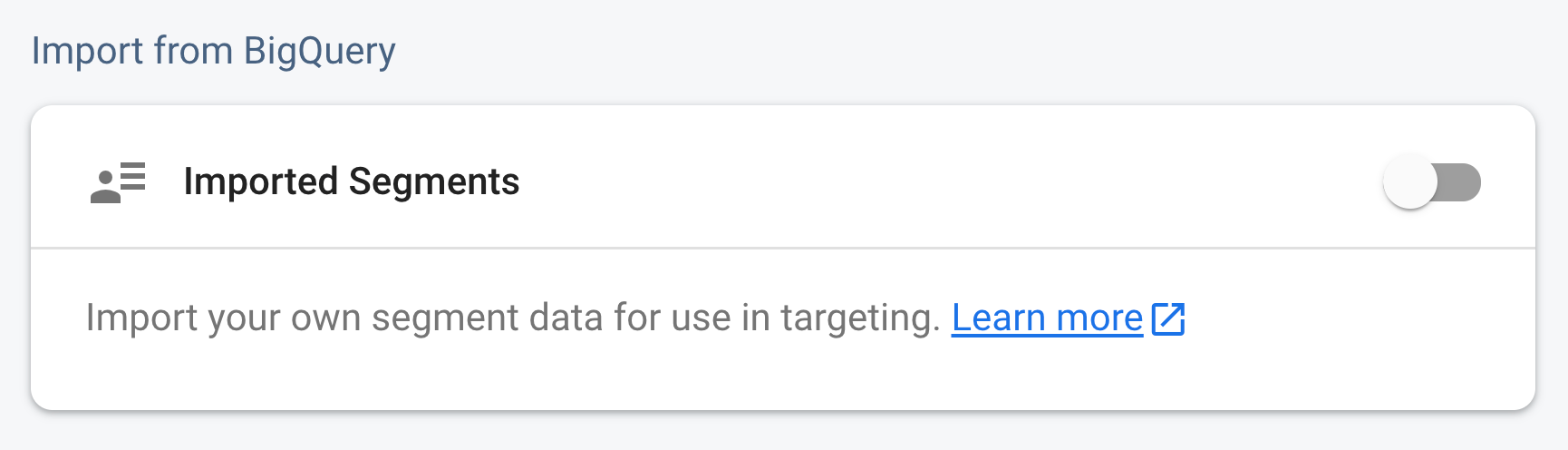Click the word "targeting" in the description
The image size is (1568, 450).
click(x=859, y=318)
